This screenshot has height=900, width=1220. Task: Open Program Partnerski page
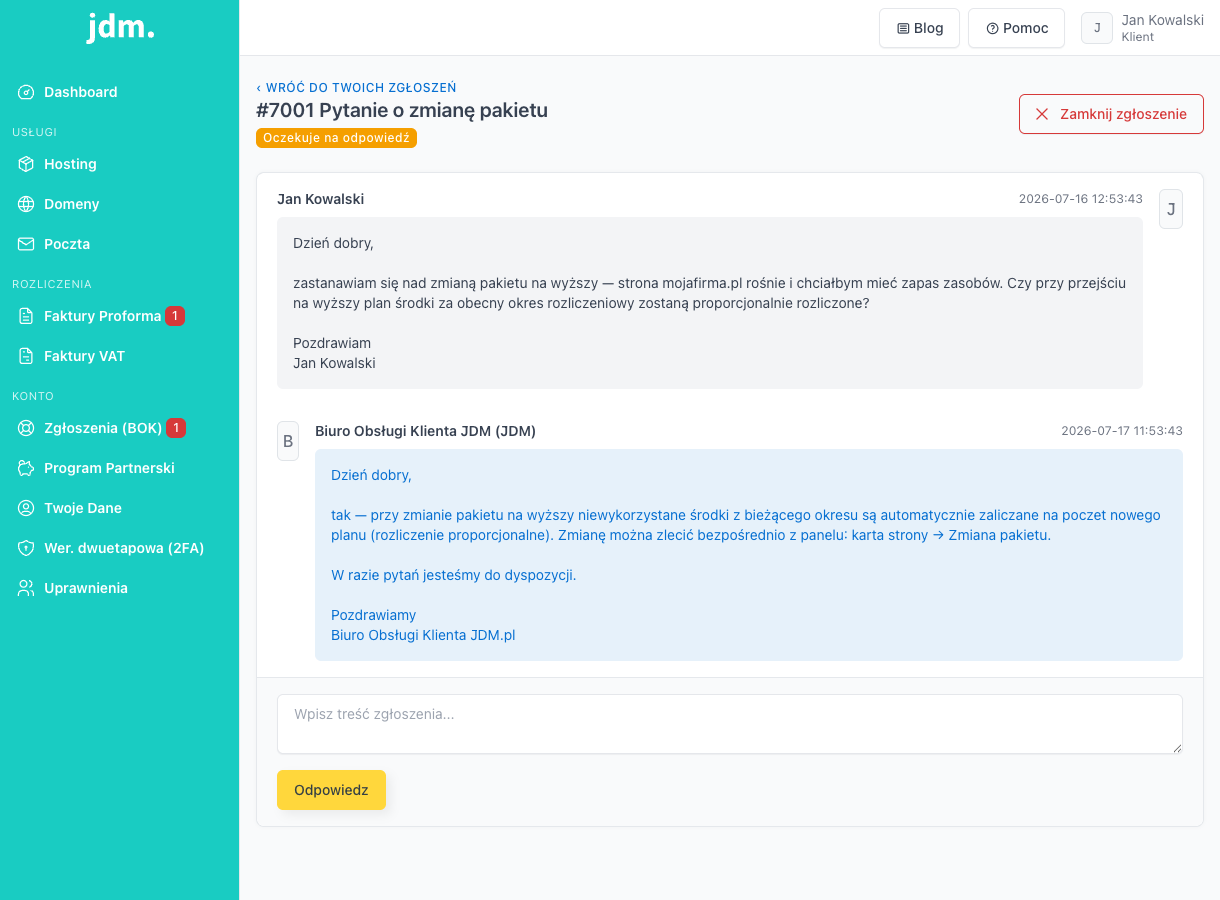pos(120,468)
